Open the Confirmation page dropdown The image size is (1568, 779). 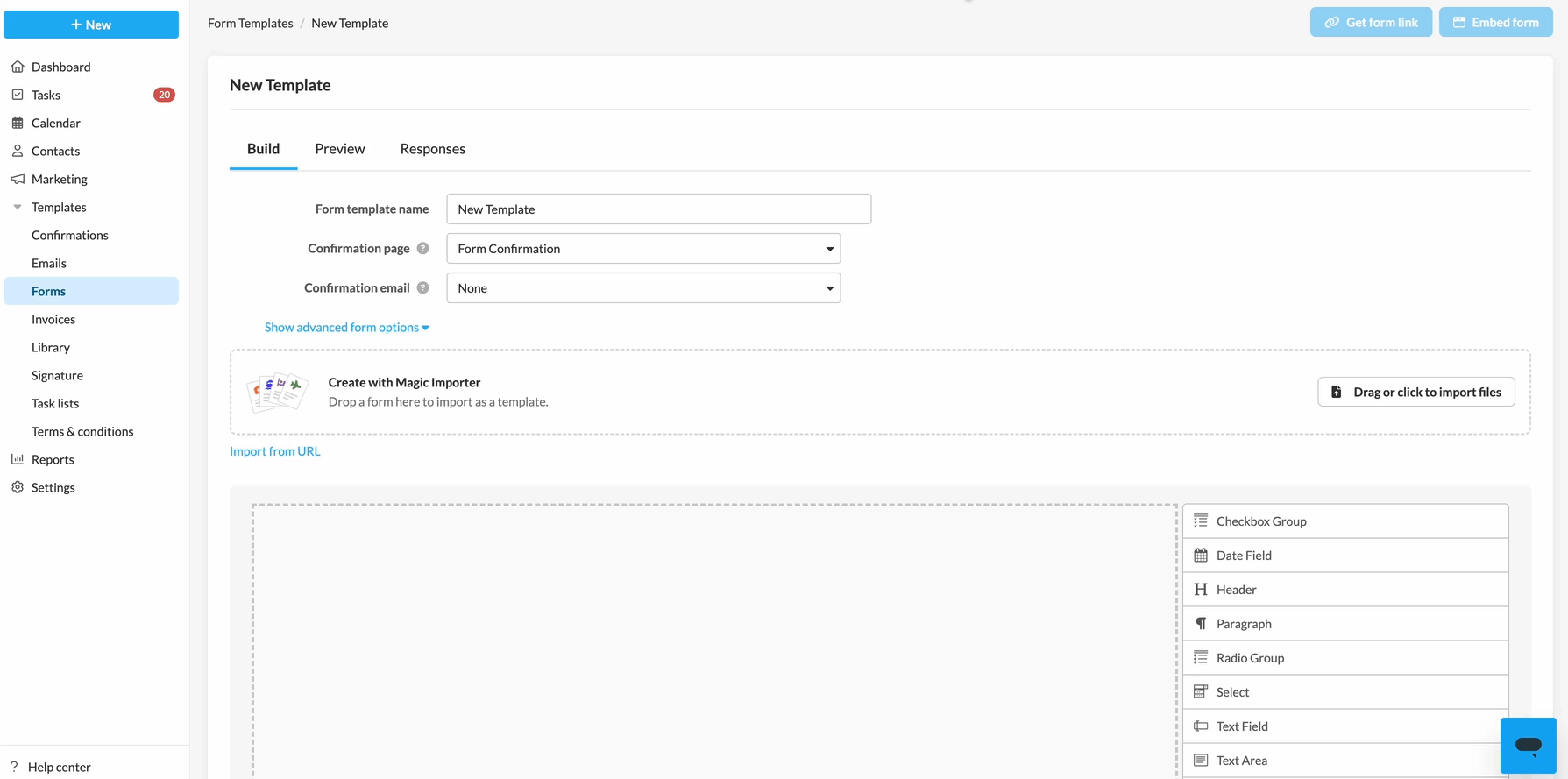click(x=643, y=249)
